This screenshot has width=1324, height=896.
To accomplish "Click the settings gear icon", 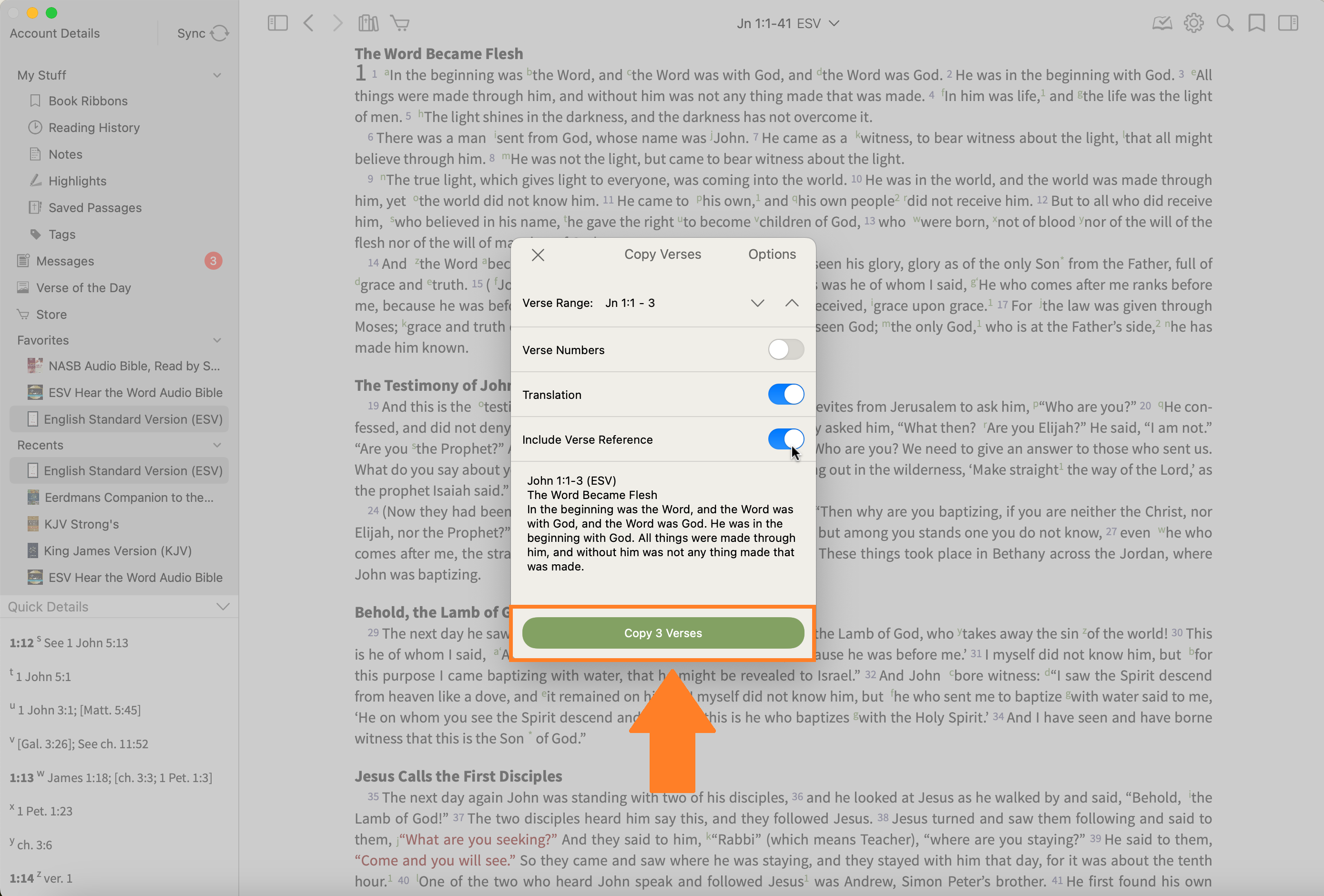I will (x=1193, y=23).
